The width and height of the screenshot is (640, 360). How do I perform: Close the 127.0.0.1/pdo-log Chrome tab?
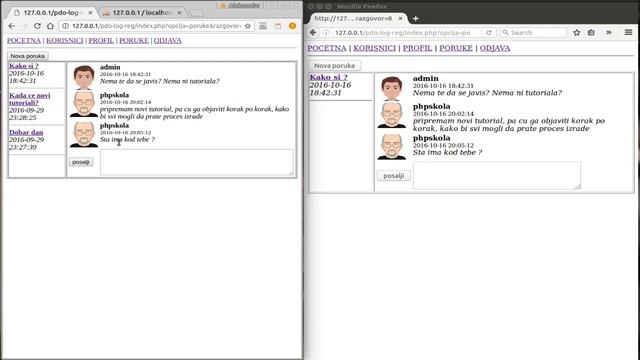[90, 13]
